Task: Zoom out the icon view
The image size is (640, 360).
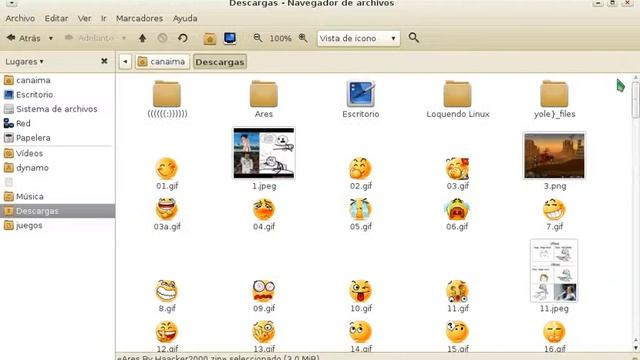Action: [258, 38]
